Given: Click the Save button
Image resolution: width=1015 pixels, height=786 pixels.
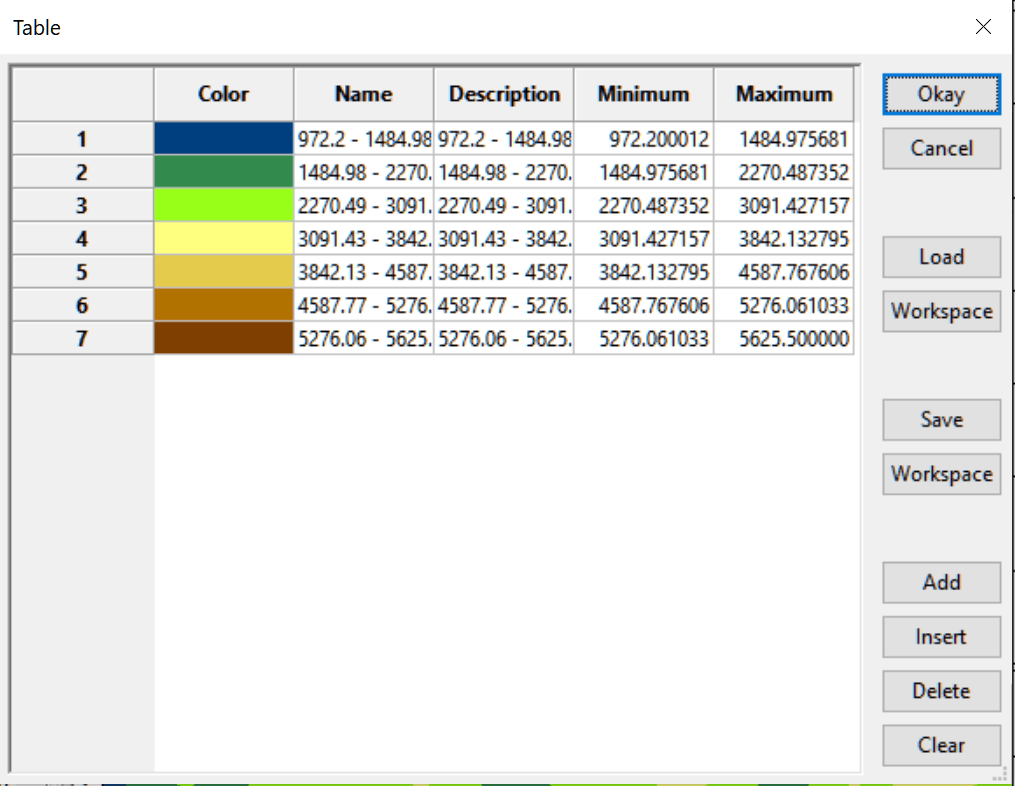Looking at the screenshot, I should pyautogui.click(x=940, y=420).
